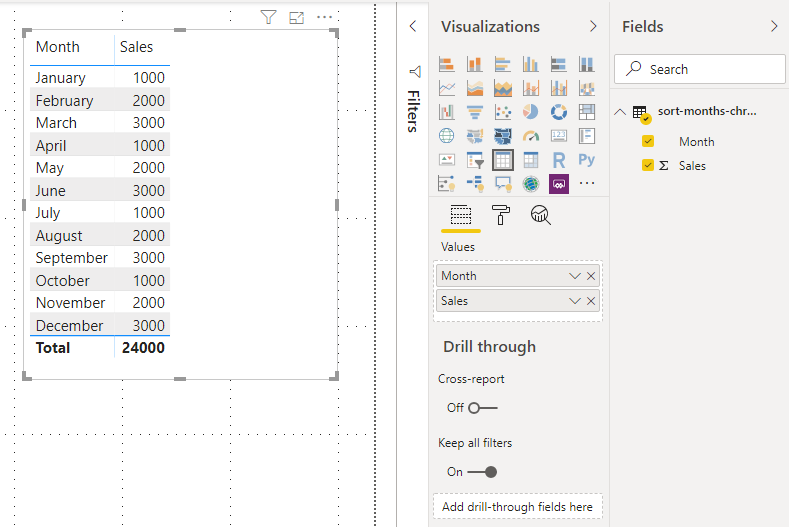Viewport: 789px width, 527px height.
Task: Select the map globe visualization
Action: pos(447,136)
